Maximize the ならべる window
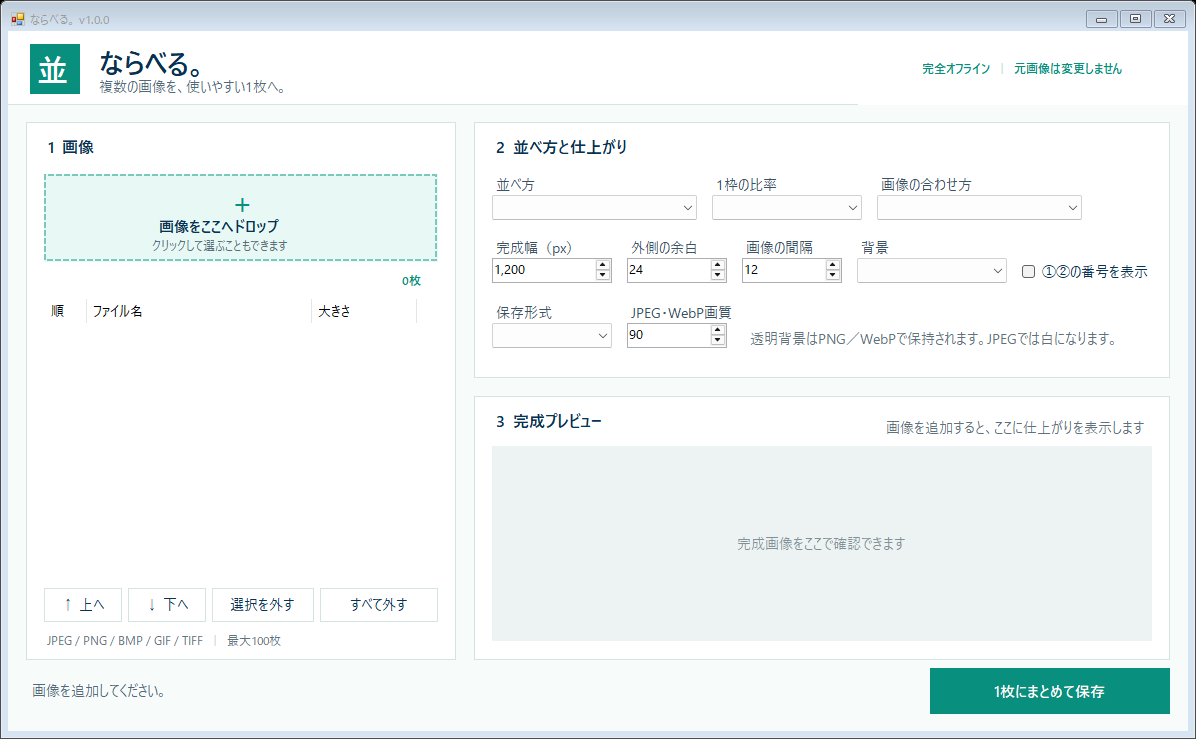The height and width of the screenshot is (739, 1196). click(x=1136, y=19)
